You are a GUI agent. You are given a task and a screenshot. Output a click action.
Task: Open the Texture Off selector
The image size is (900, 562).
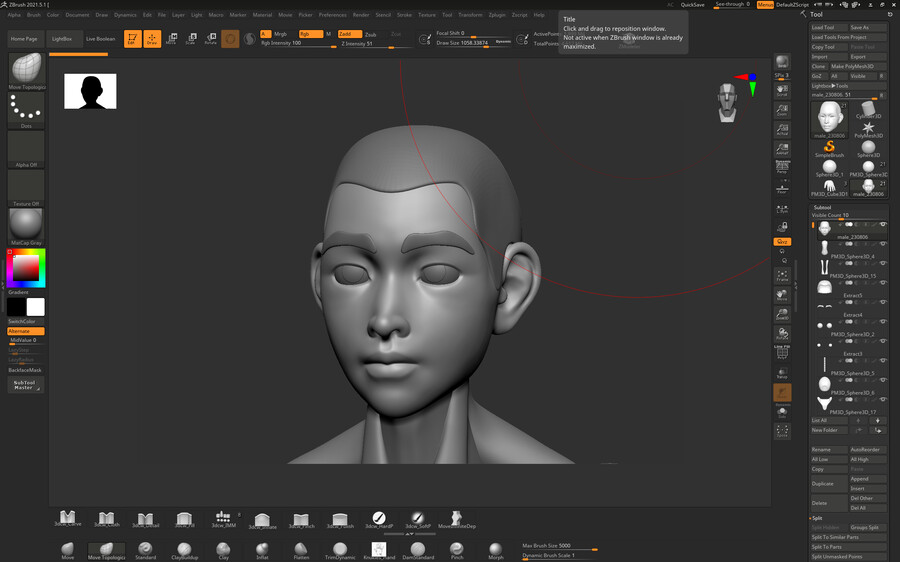[26, 188]
